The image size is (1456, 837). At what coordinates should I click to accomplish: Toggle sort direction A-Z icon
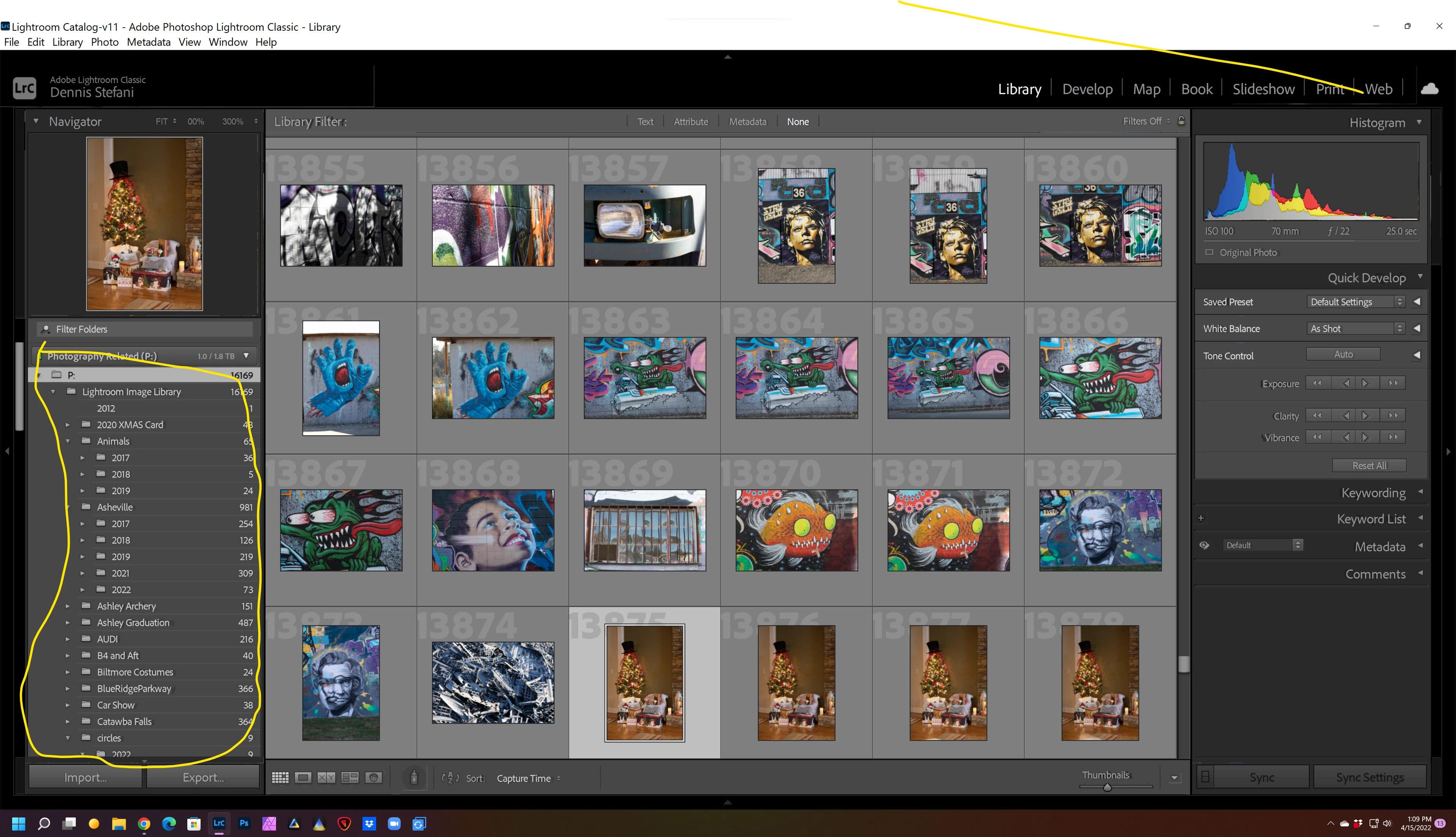(x=450, y=778)
